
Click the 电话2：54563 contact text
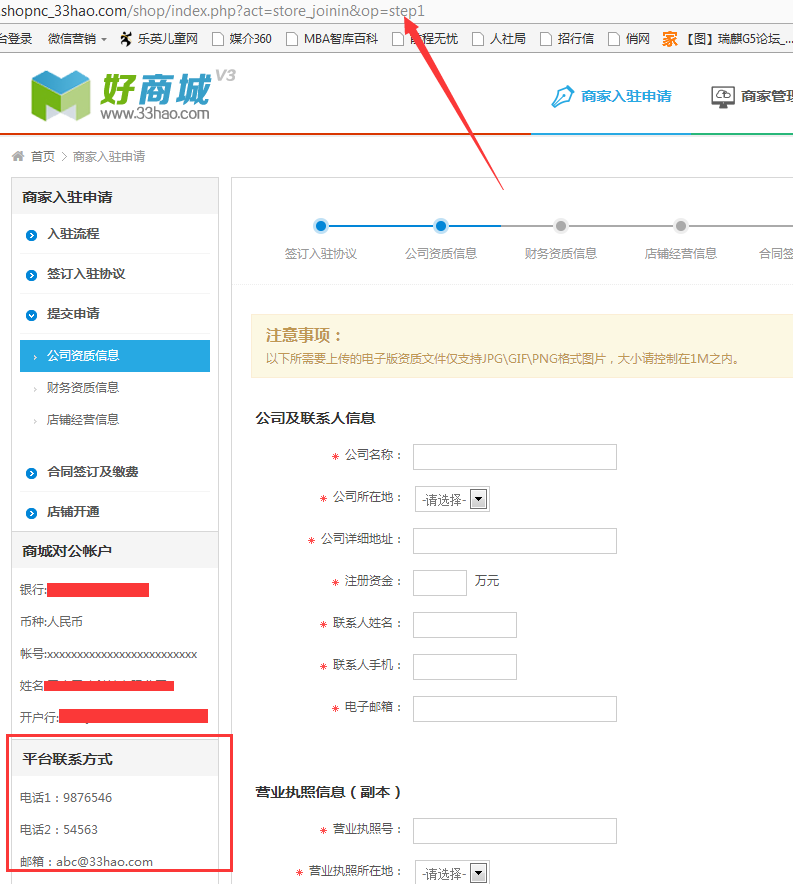[x=59, y=830]
